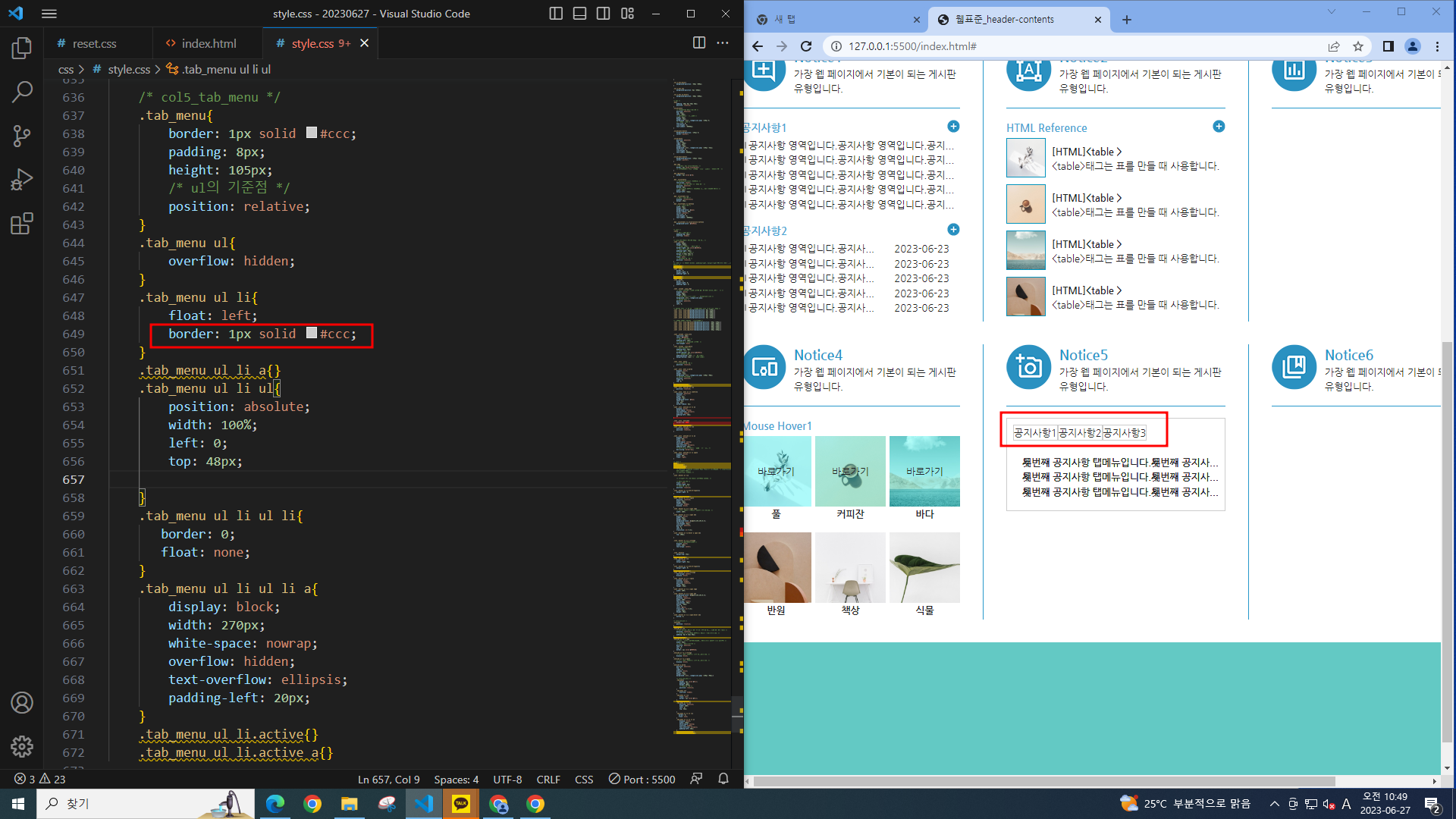Expand HTML Reference plus button
This screenshot has height=819, width=1456.
tap(1219, 127)
